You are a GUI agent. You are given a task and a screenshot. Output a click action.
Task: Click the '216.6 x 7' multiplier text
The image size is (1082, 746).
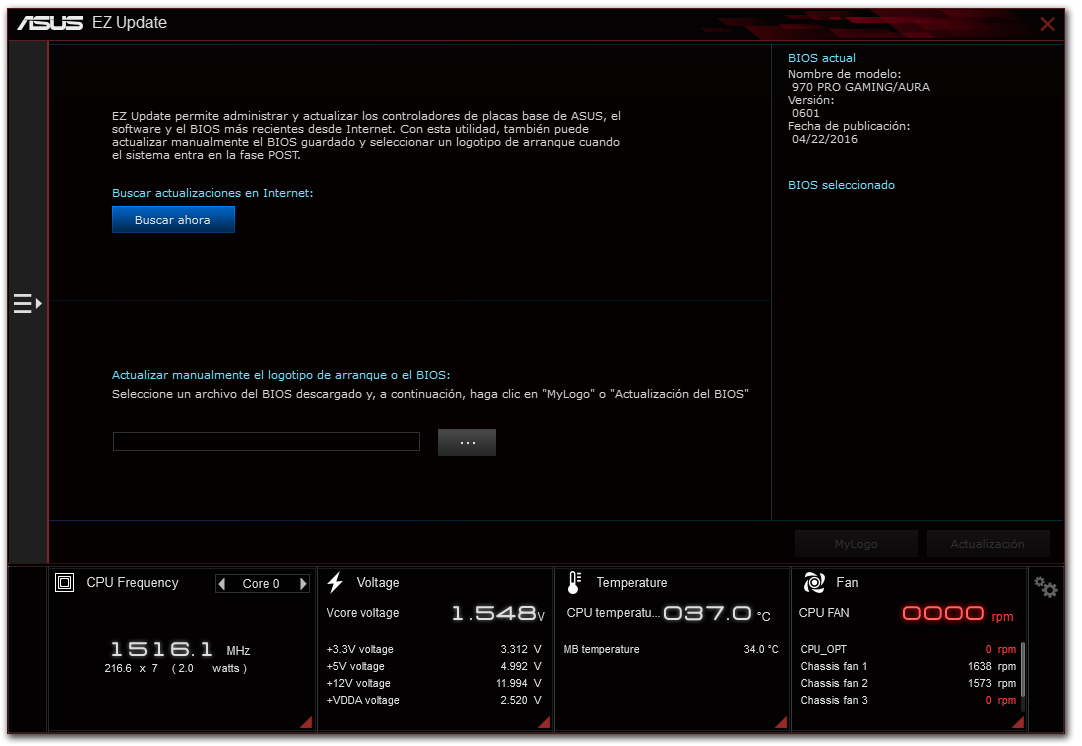tap(131, 669)
